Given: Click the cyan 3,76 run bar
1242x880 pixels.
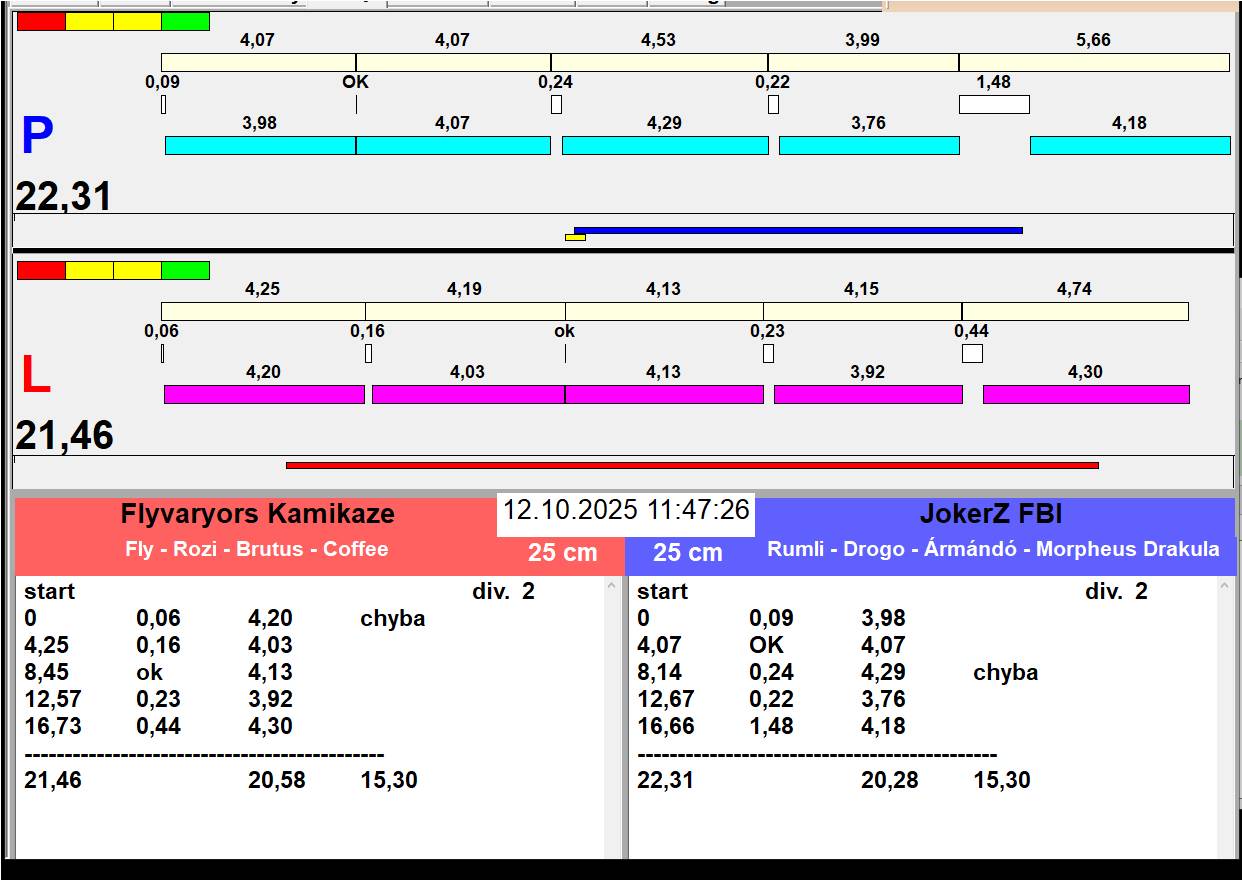Looking at the screenshot, I should click(x=869, y=145).
